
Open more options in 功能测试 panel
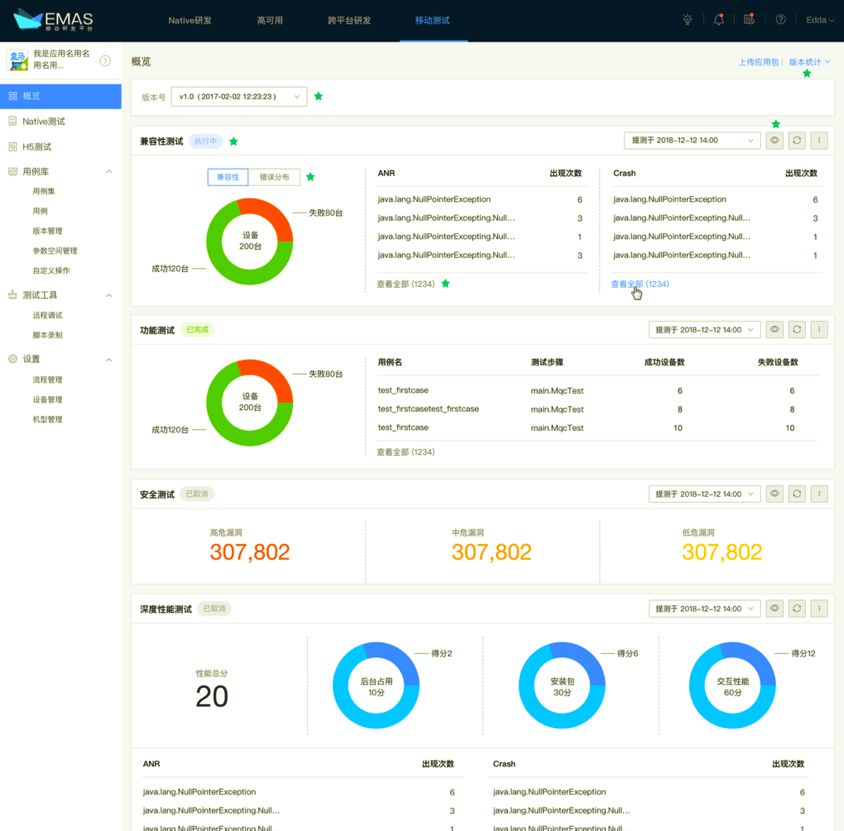click(x=819, y=329)
